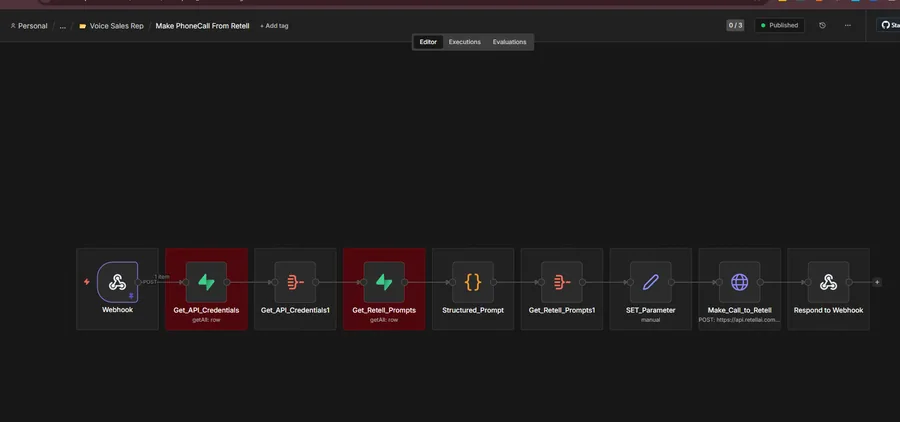Click the SET_Parameter node label
The width and height of the screenshot is (900, 422).
click(x=650, y=310)
